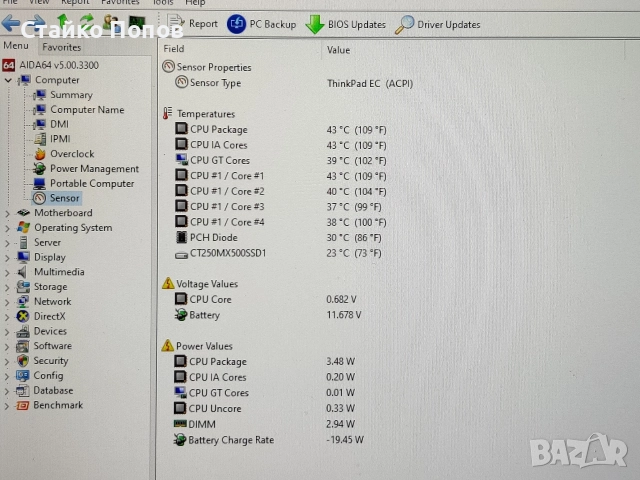Open the Summary page
Screen dimensions: 640x480
tap(64, 95)
